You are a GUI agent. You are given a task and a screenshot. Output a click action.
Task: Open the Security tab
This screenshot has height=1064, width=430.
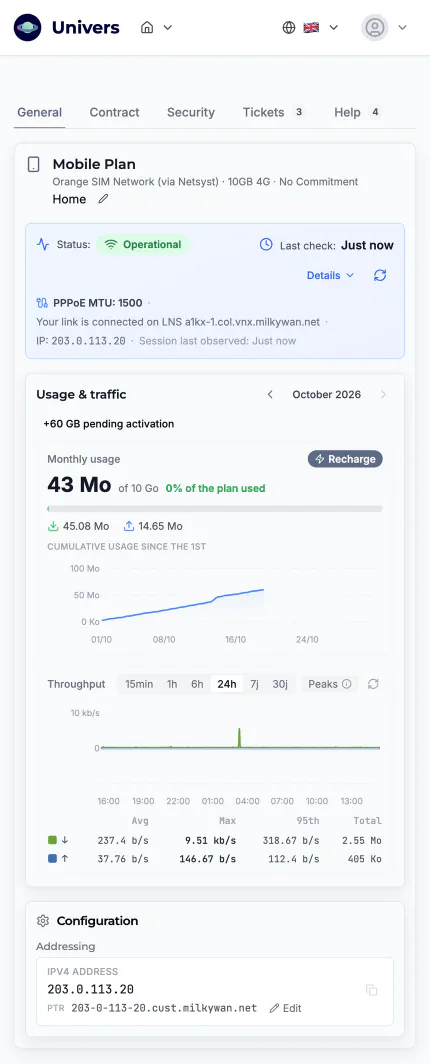191,113
